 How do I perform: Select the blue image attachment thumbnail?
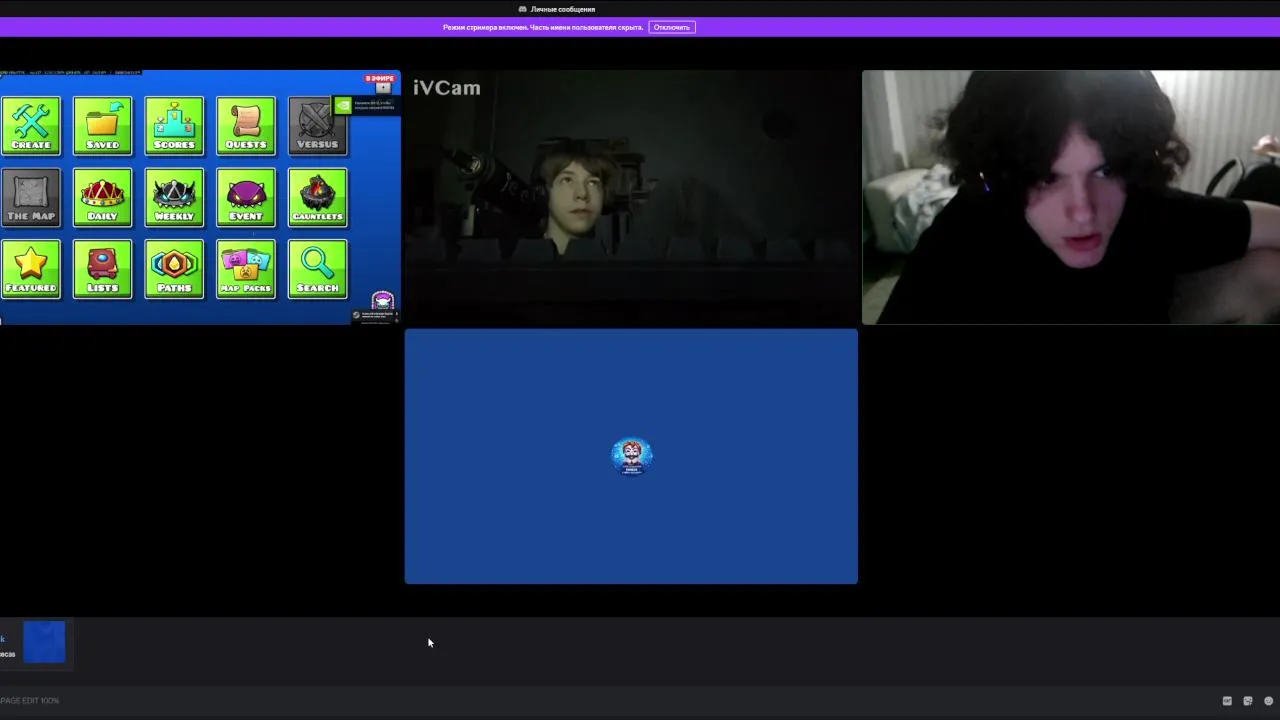[x=44, y=642]
